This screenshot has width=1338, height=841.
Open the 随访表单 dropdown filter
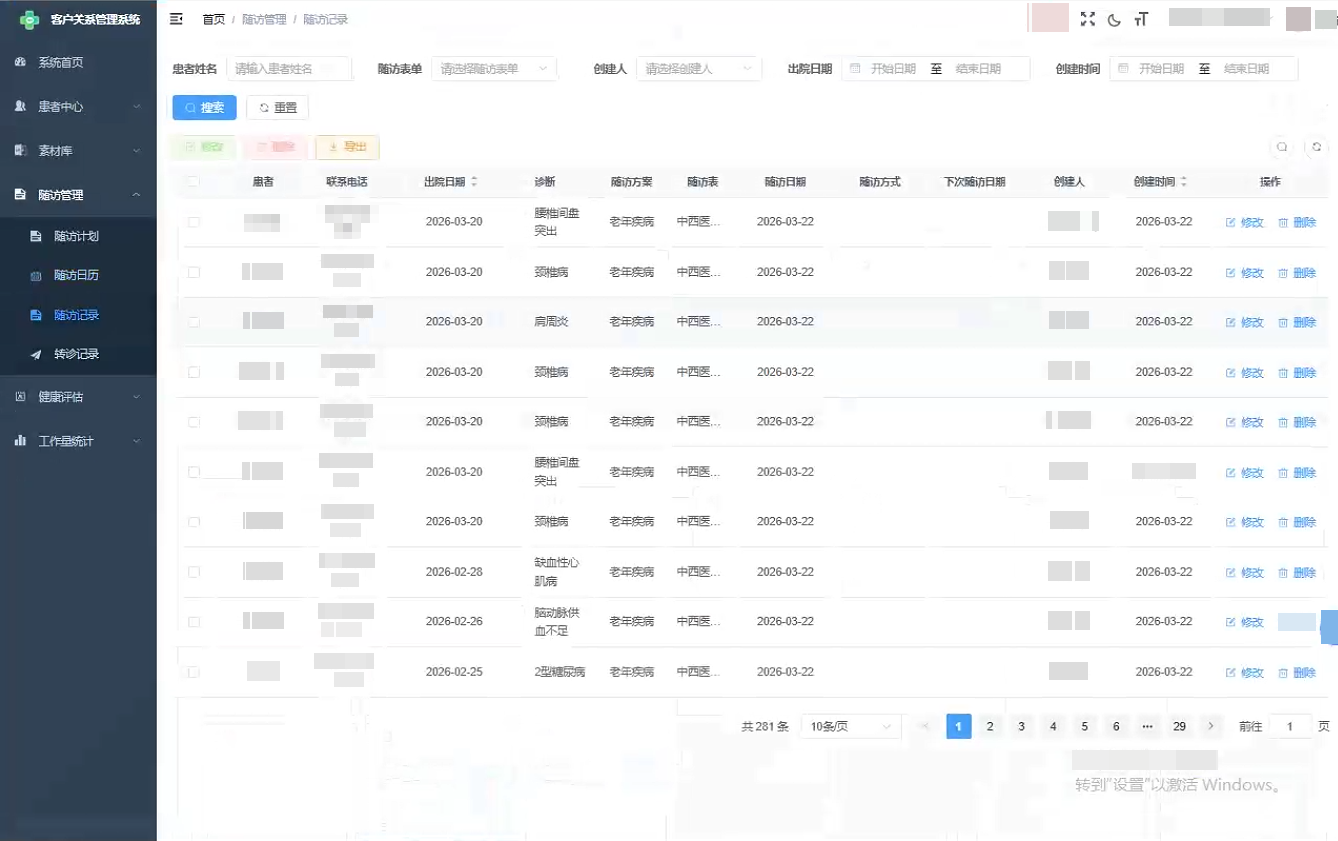[x=494, y=69]
